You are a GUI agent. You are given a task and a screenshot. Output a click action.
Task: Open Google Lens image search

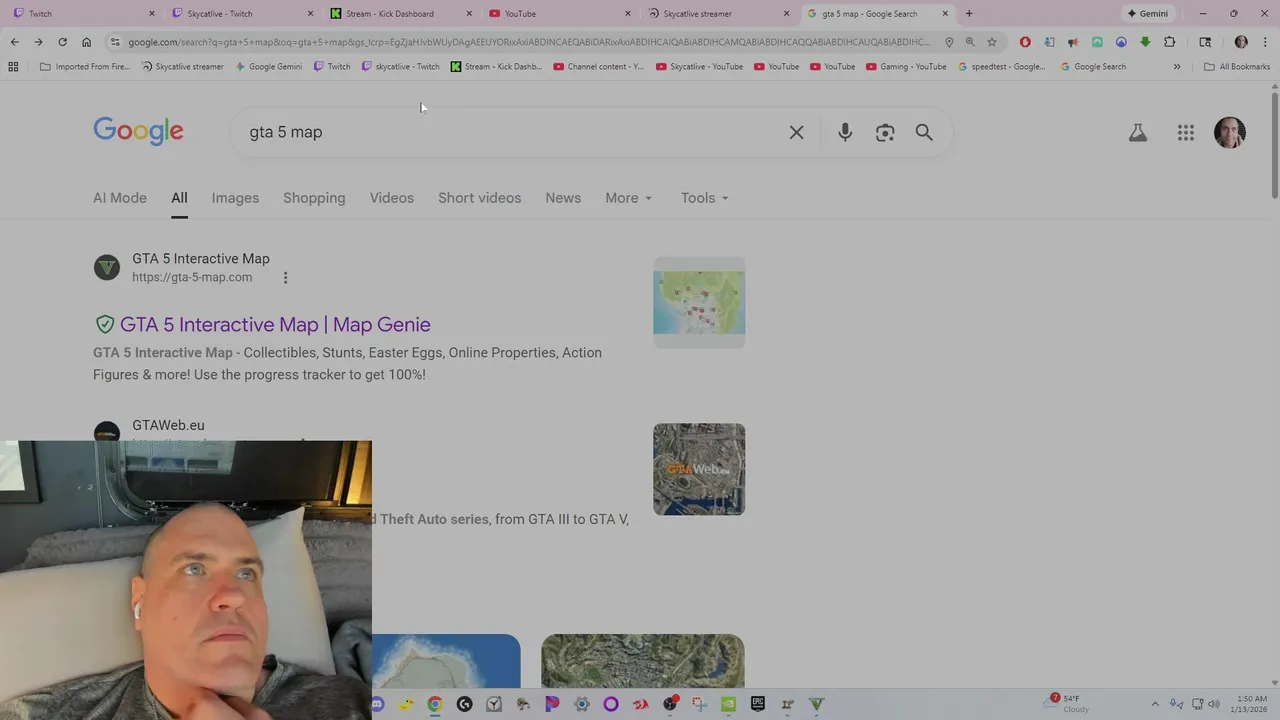click(885, 132)
